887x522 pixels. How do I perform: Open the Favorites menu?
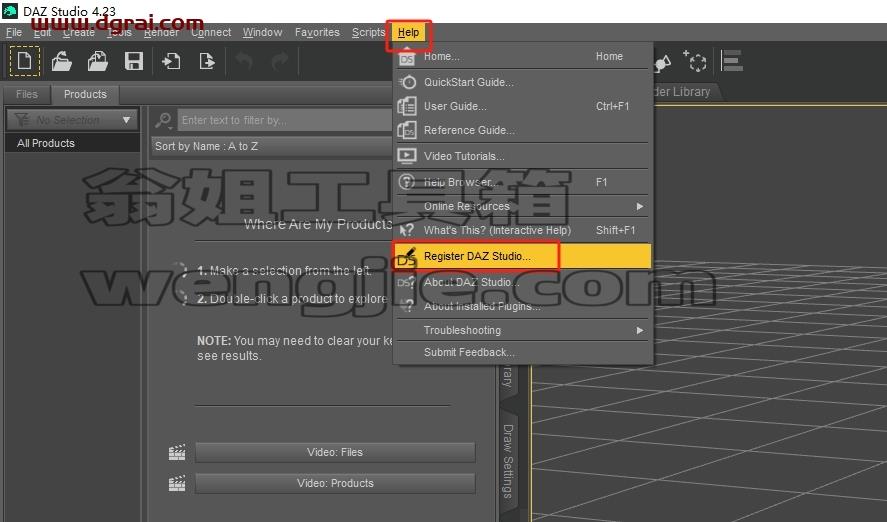point(317,33)
